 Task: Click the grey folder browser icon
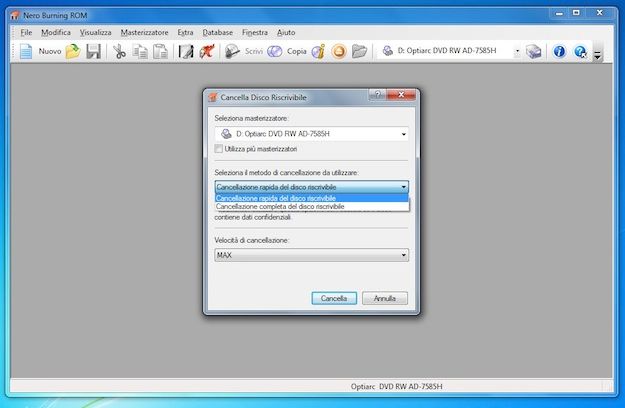360,51
